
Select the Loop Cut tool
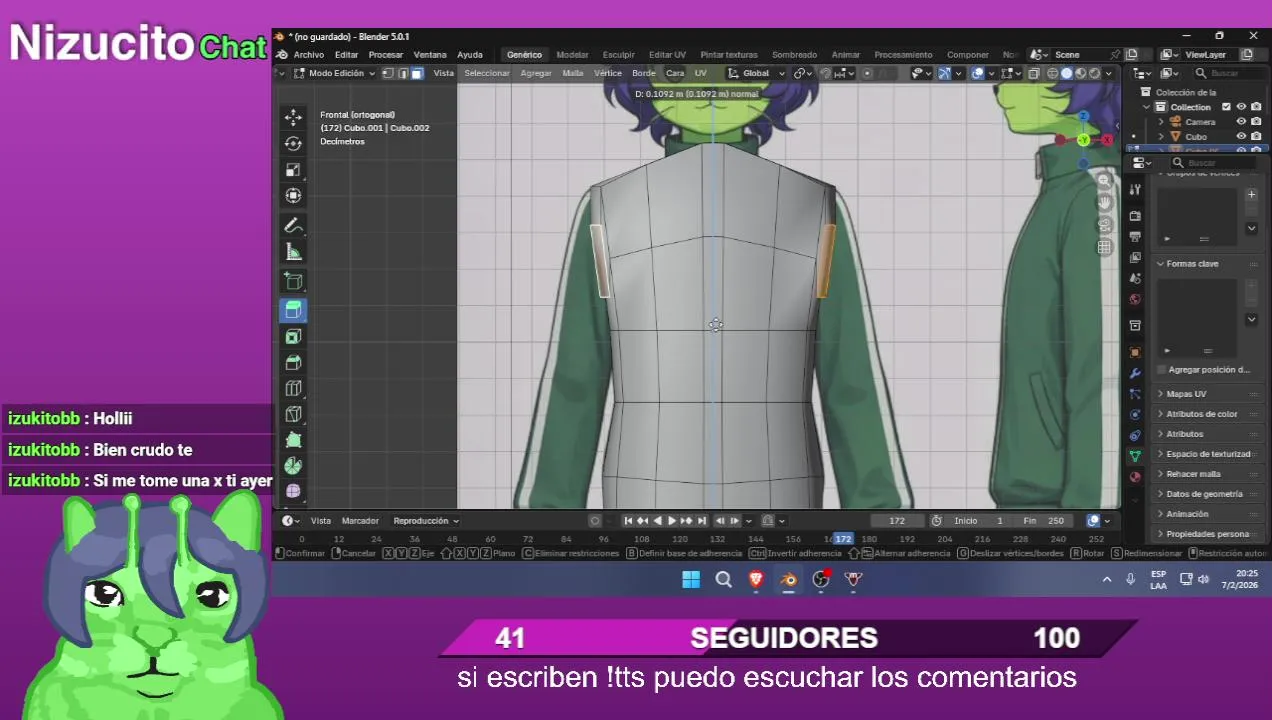click(x=293, y=388)
